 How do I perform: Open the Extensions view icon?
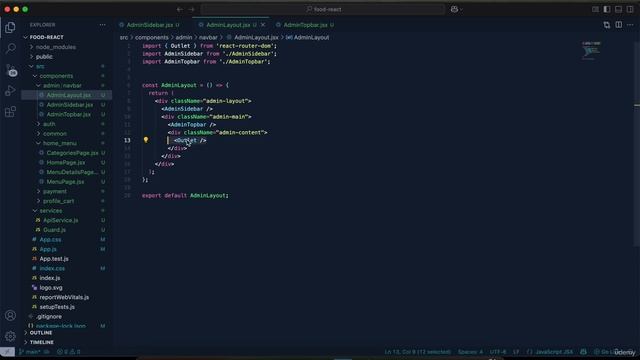pos(10,111)
